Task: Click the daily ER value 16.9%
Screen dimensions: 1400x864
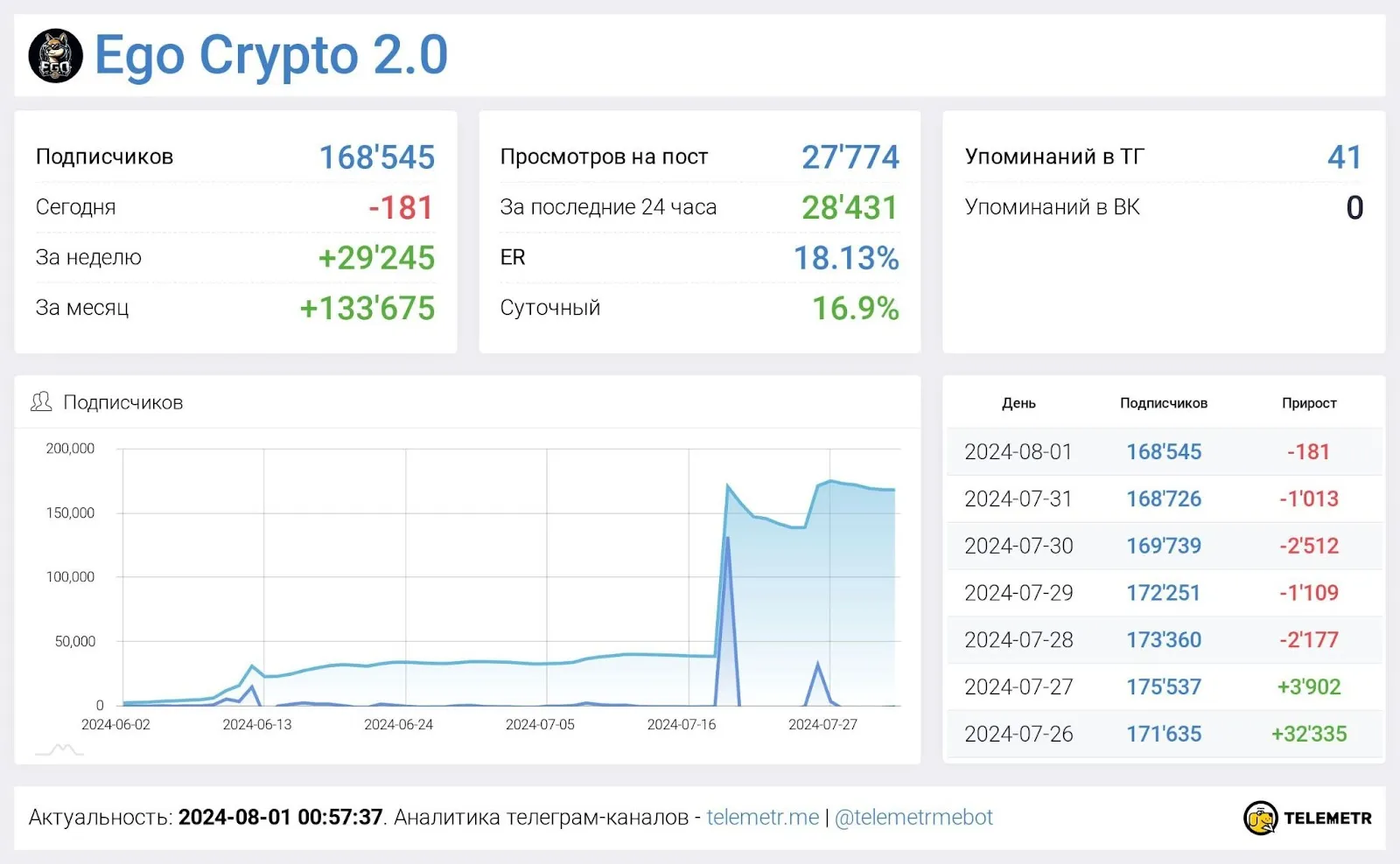Action: (856, 308)
